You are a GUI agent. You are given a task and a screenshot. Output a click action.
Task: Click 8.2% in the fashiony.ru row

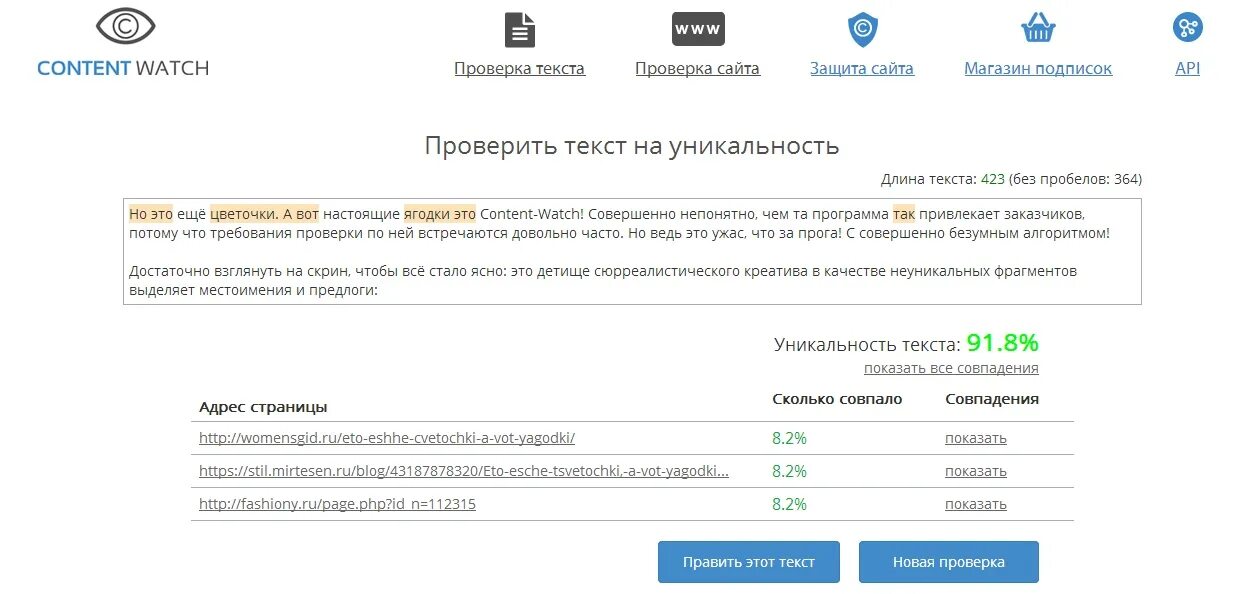pos(789,504)
